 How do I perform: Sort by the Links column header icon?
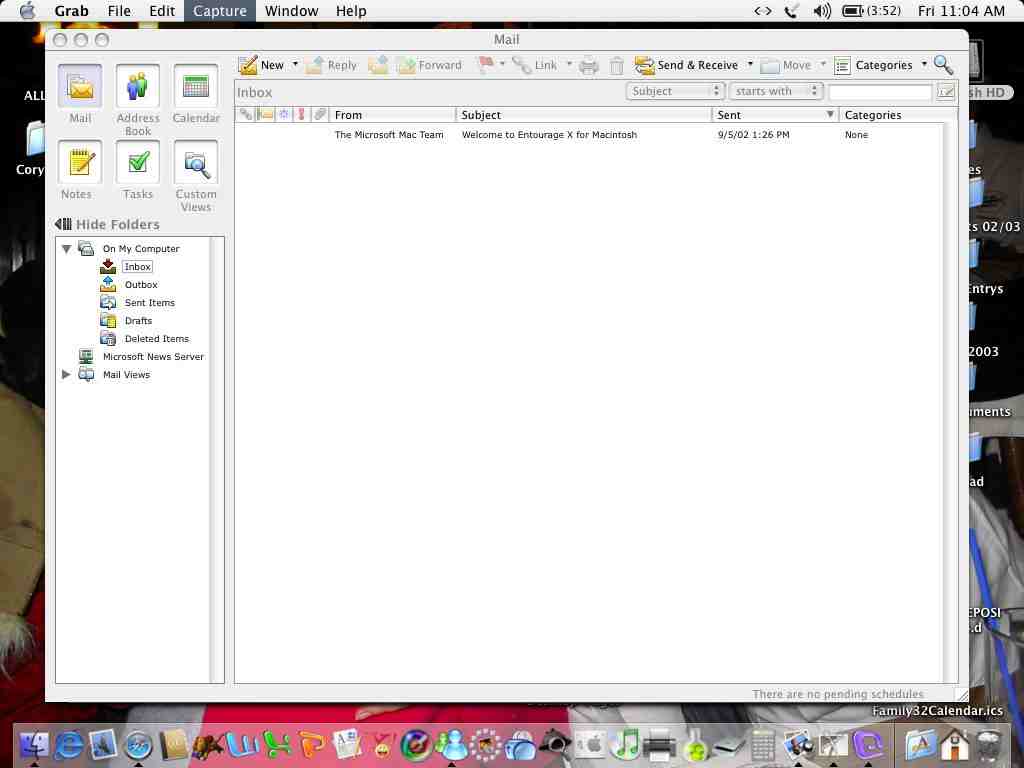tap(246, 115)
